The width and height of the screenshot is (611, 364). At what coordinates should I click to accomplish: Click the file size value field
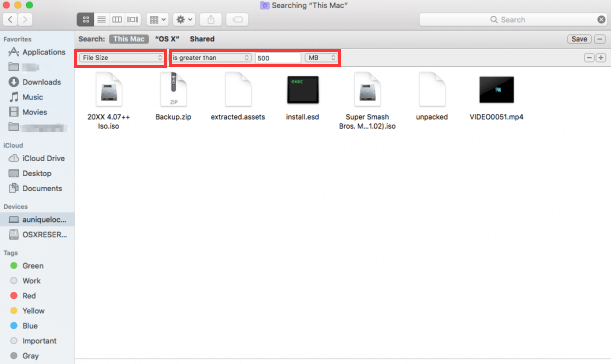[x=278, y=58]
